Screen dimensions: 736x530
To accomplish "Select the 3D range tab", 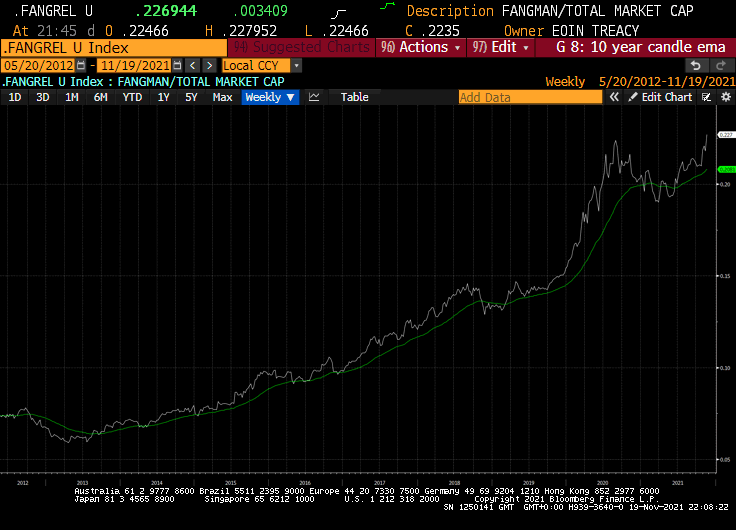I will [43, 97].
